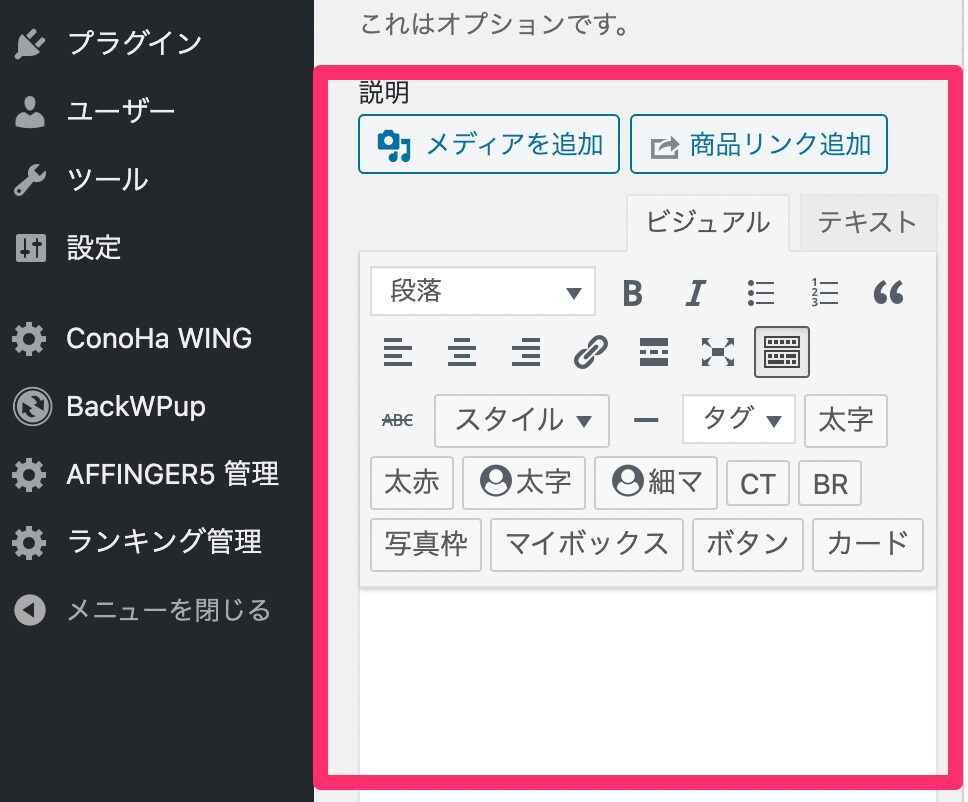Screen dimensions: 968x802
Task: Click the カード button
Action: pos(868,545)
